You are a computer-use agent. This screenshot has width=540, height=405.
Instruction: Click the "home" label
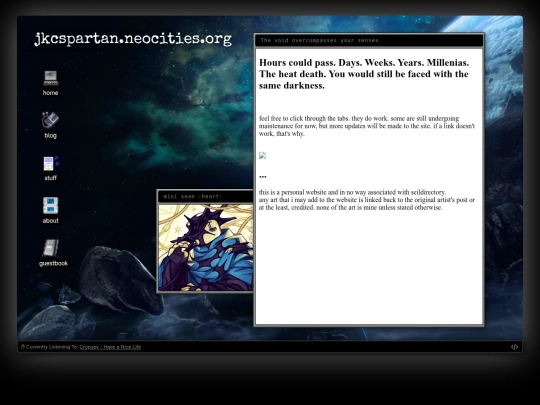tap(50, 93)
